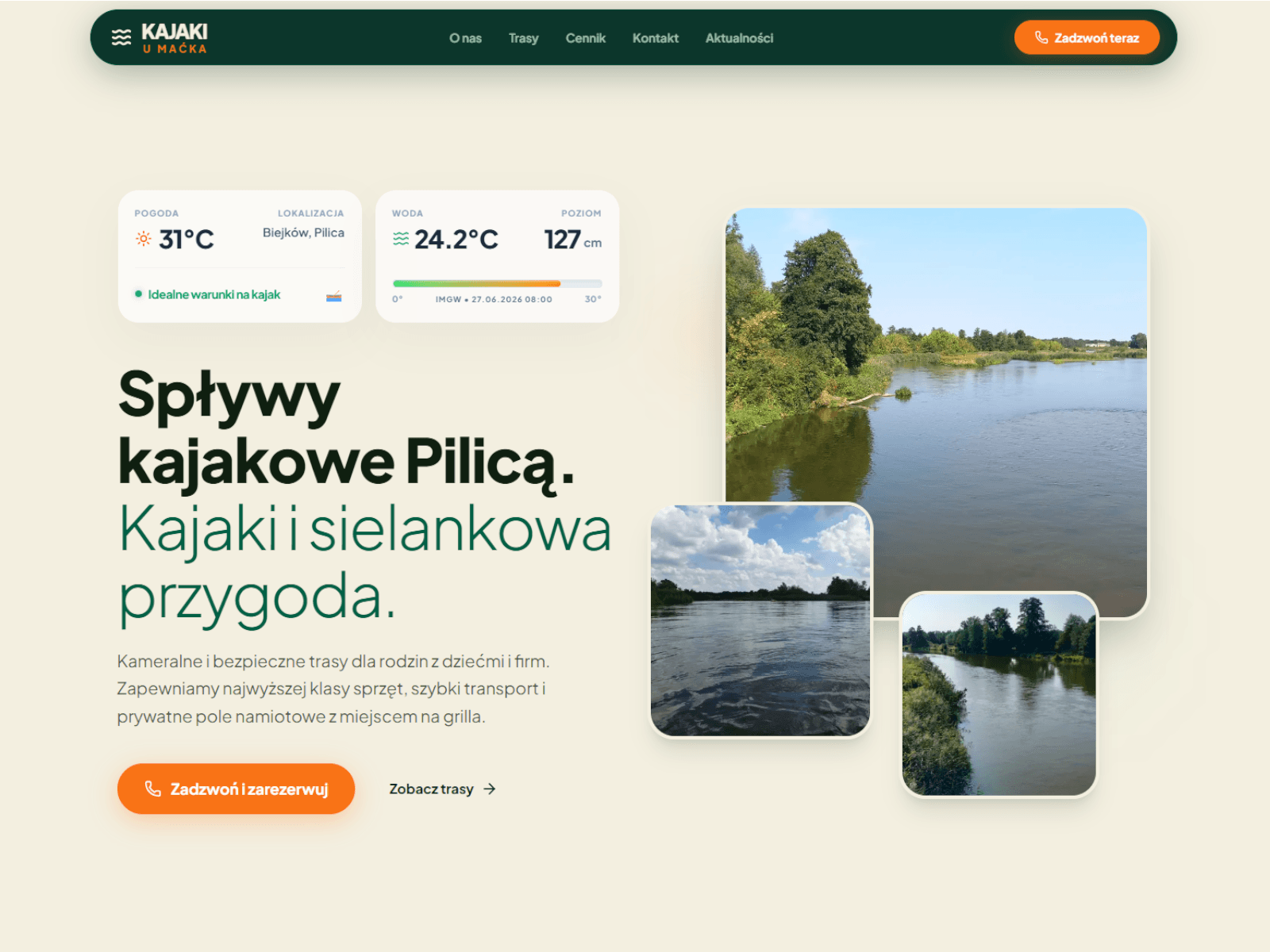Navigate to Kontakt

click(x=656, y=38)
